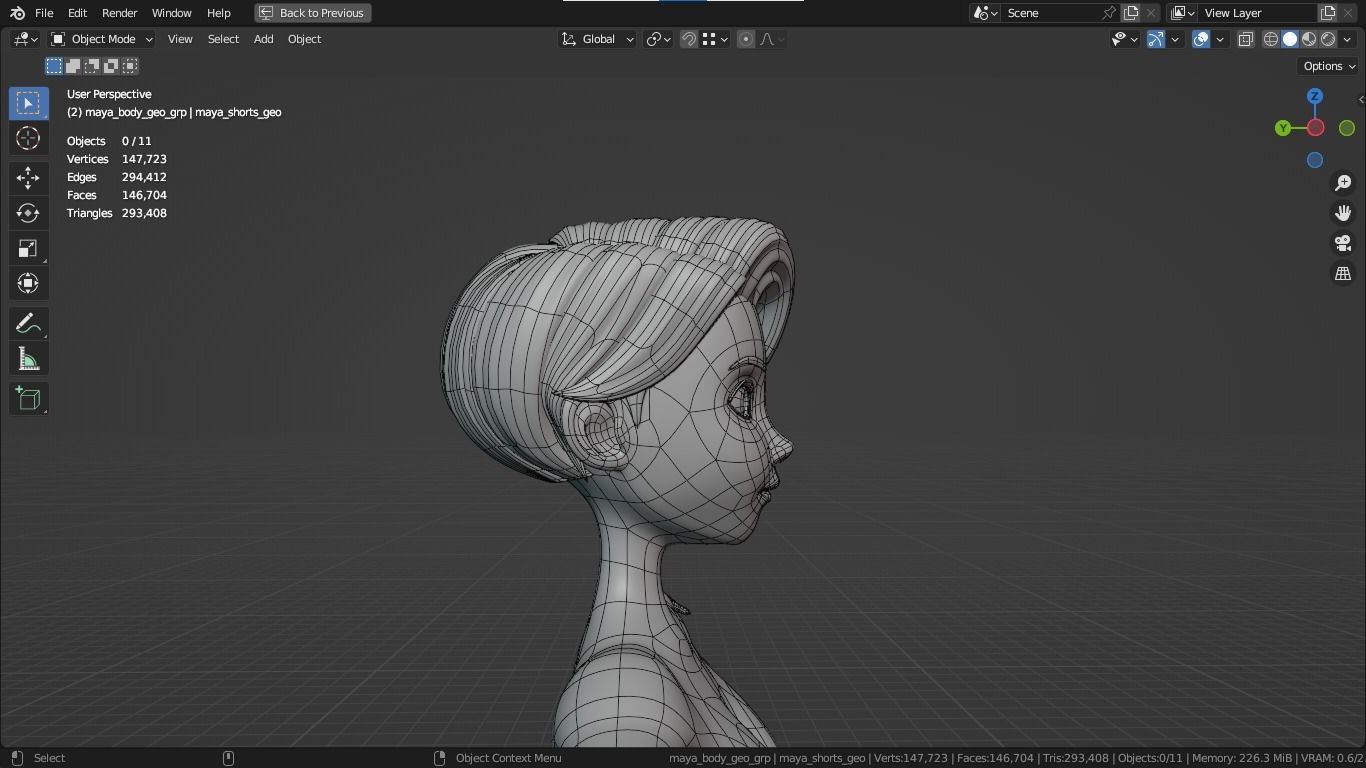Choose the Move tool
Screen dimensions: 1366x768
click(x=28, y=178)
